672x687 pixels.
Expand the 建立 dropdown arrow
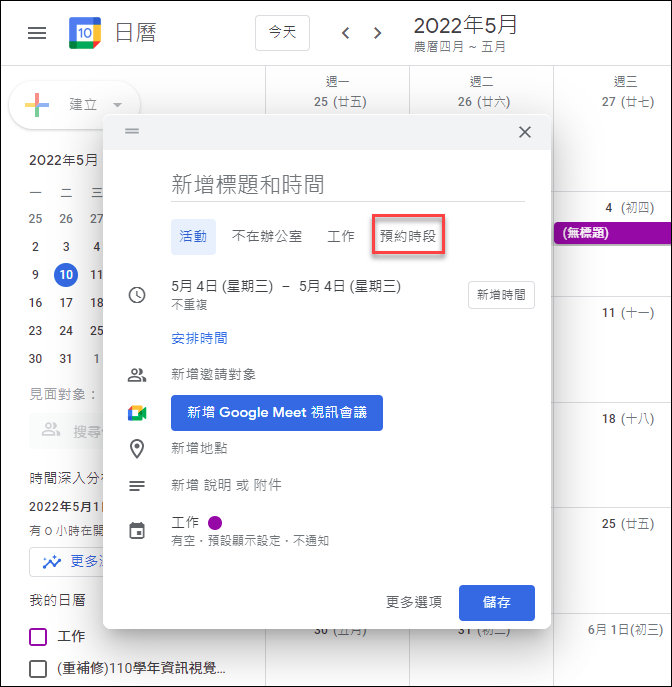(117, 105)
